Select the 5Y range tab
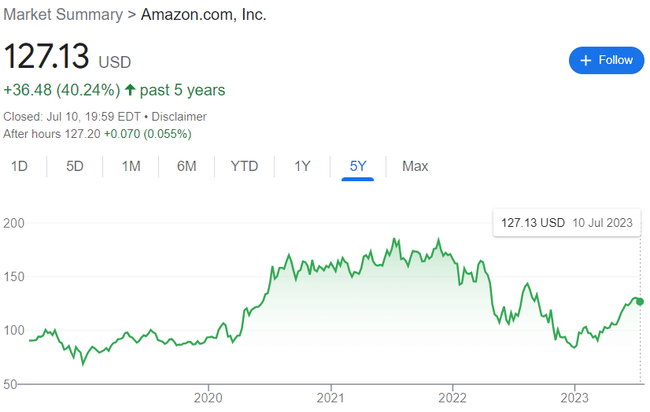650x412 pixels. pos(357,166)
